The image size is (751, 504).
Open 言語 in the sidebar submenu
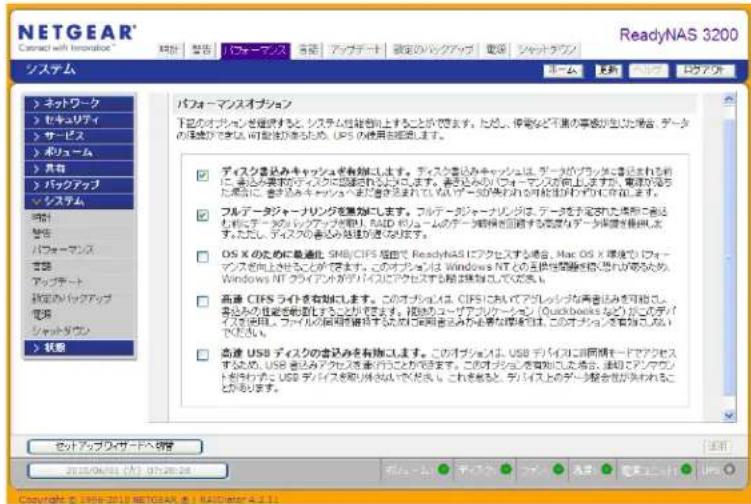(42, 266)
